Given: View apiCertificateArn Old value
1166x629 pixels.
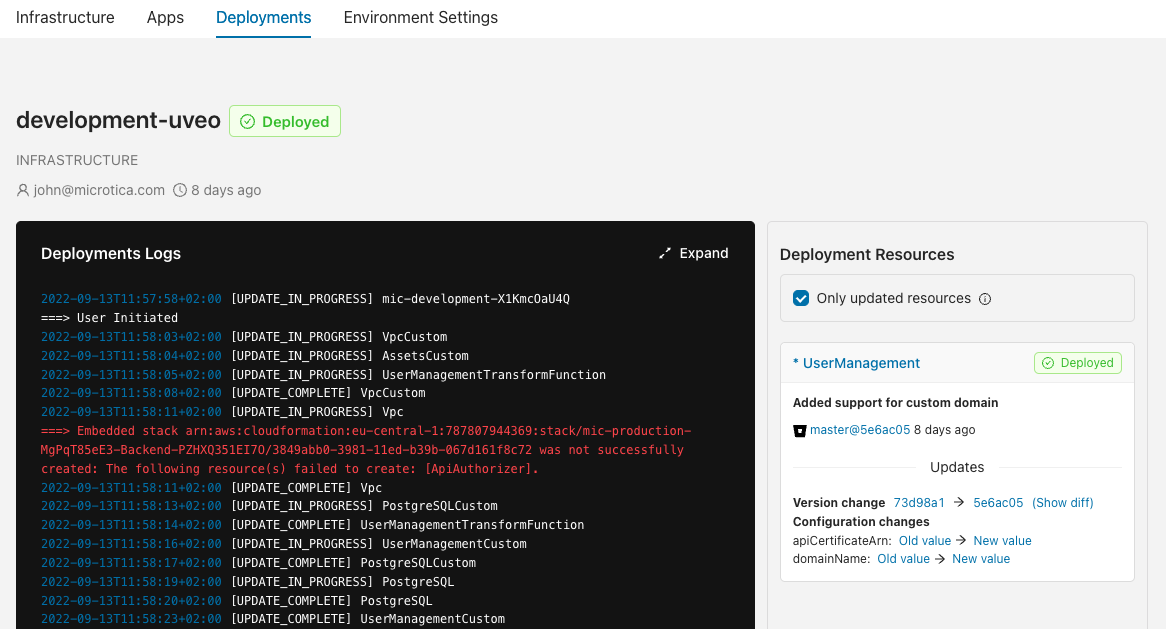Looking at the screenshot, I should 924,541.
